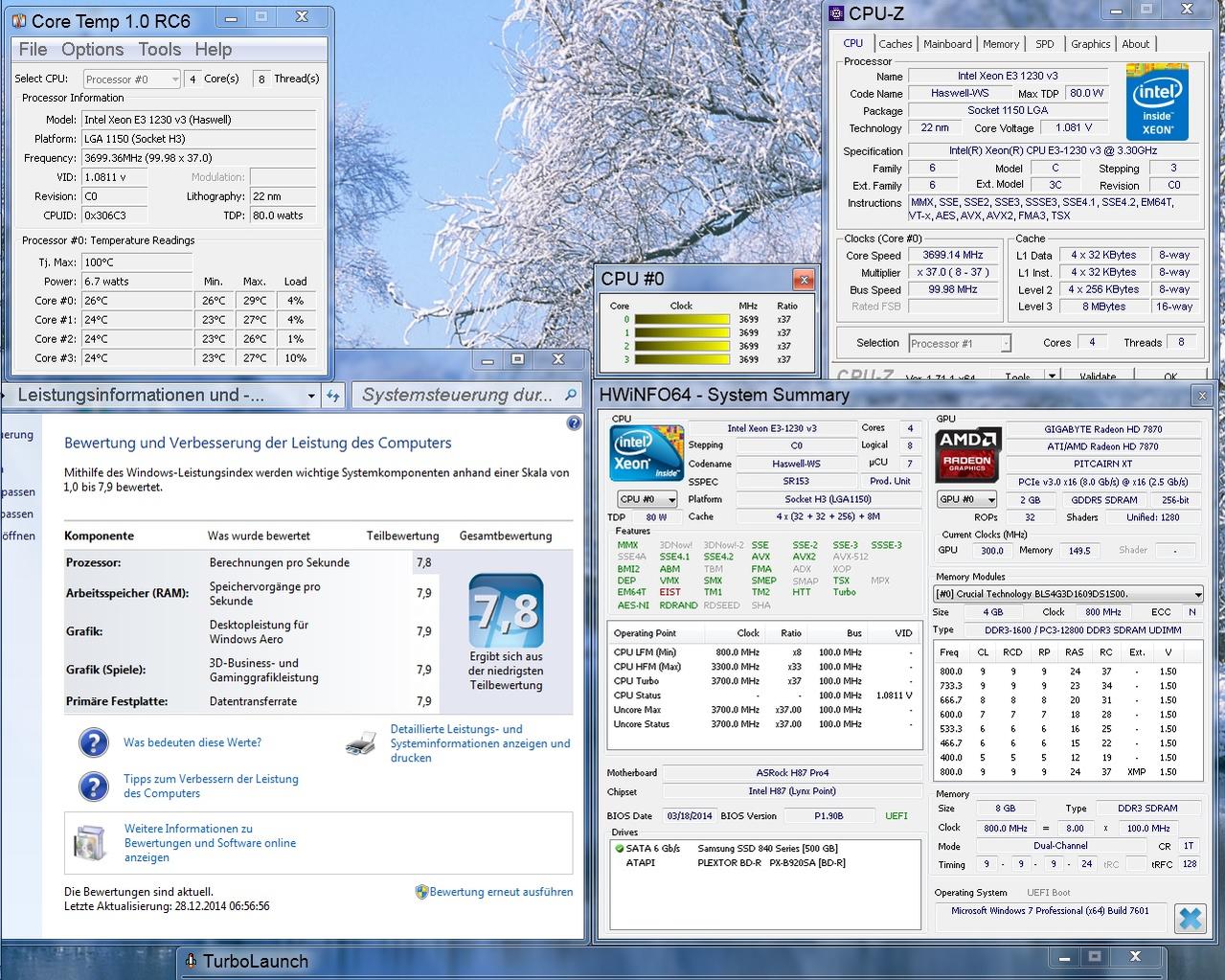This screenshot has width=1225, height=980.
Task: Click software box icon beside Weitere Informationen
Action: [x=92, y=843]
